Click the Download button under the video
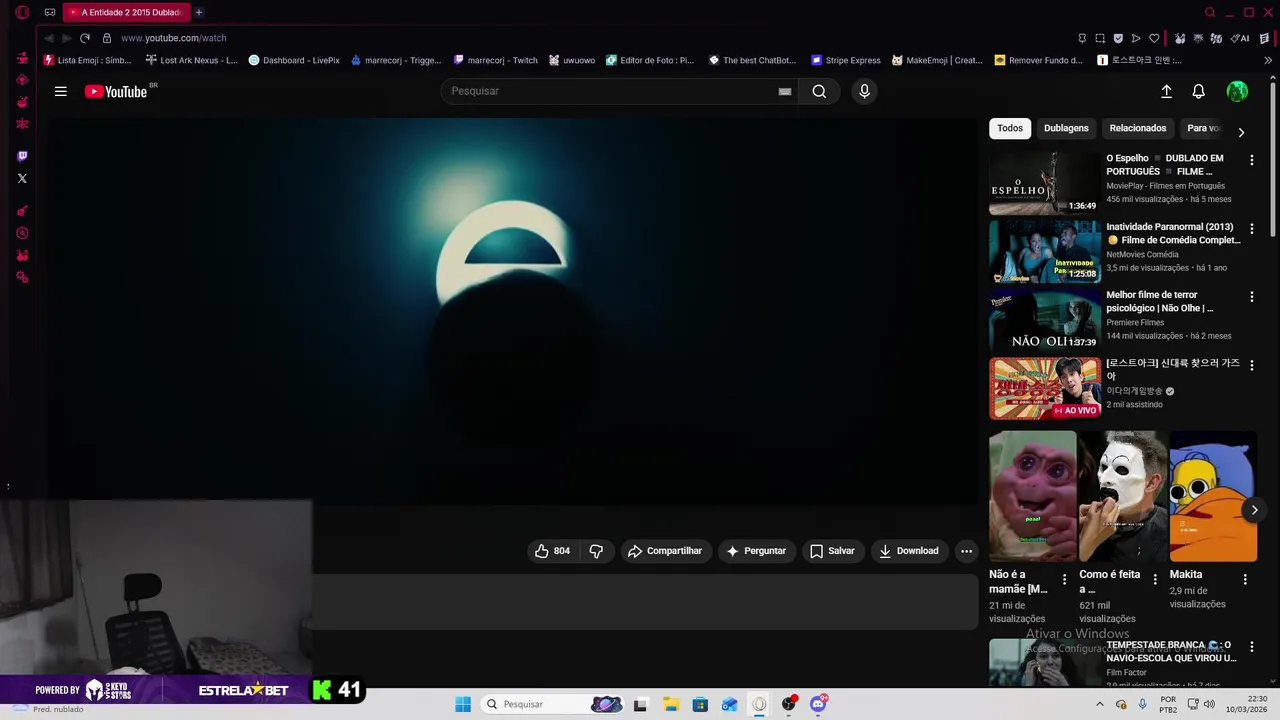The width and height of the screenshot is (1280, 720). [908, 551]
